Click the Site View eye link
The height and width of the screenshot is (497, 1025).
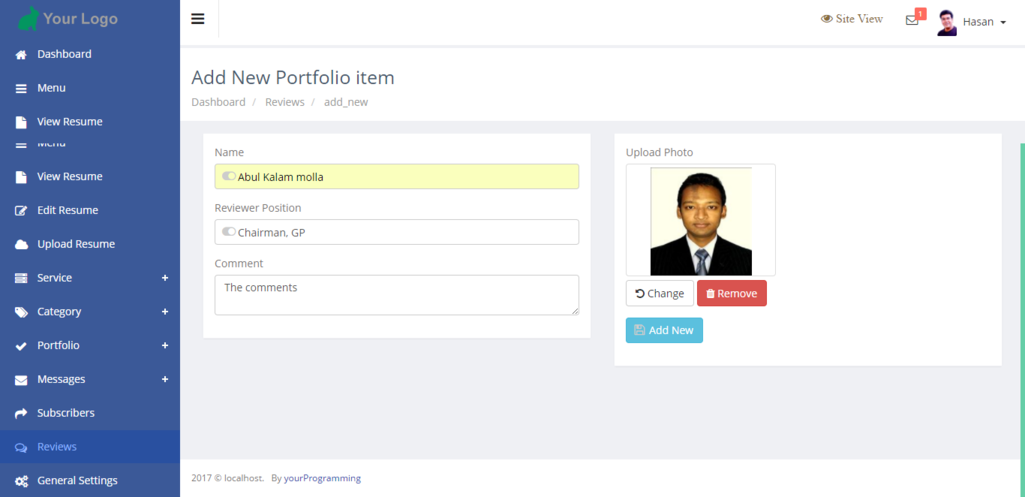tap(851, 19)
